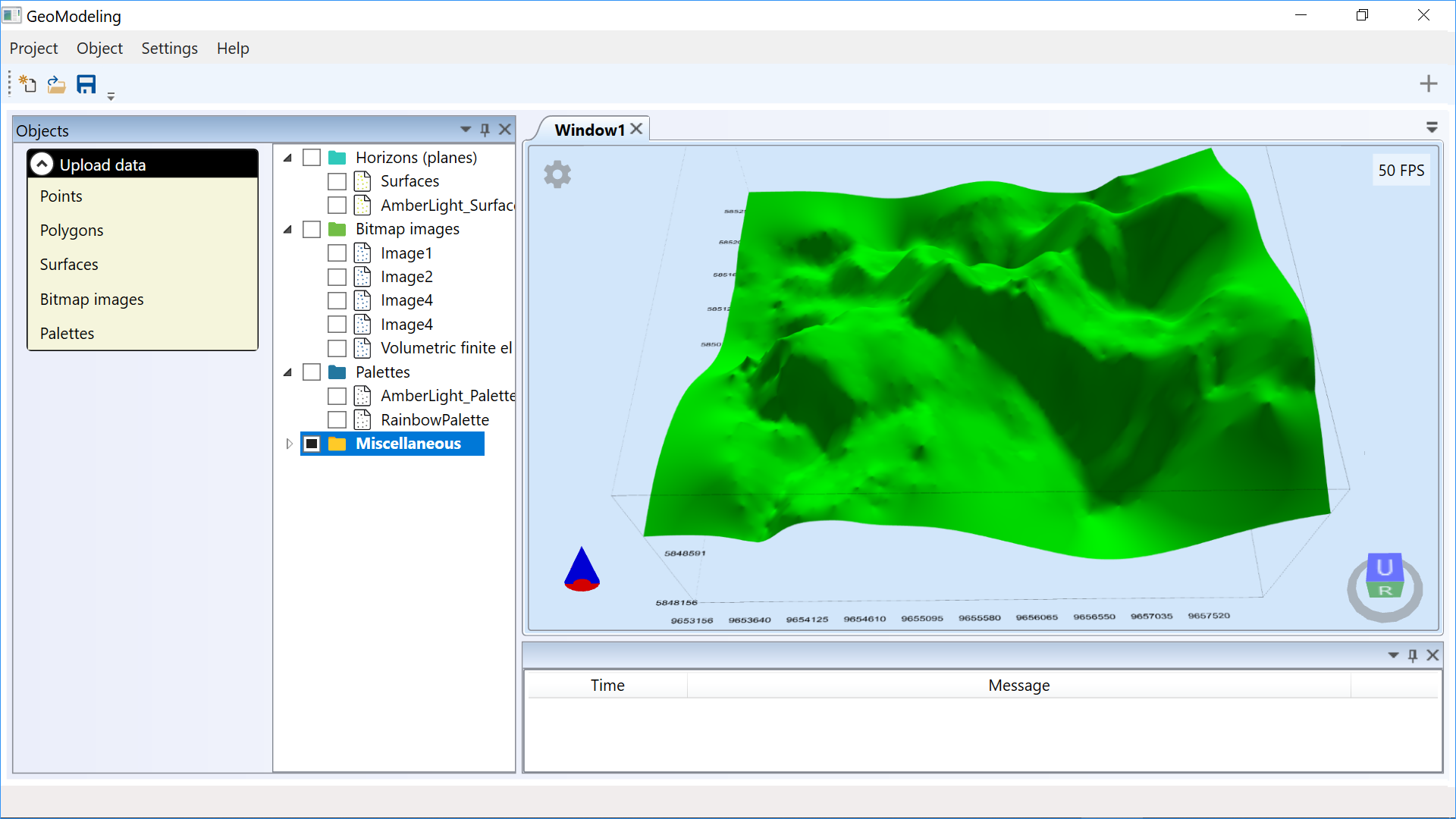Click the AmberLight_Palette file icon
Viewport: 1456px width, 819px height.
[362, 396]
